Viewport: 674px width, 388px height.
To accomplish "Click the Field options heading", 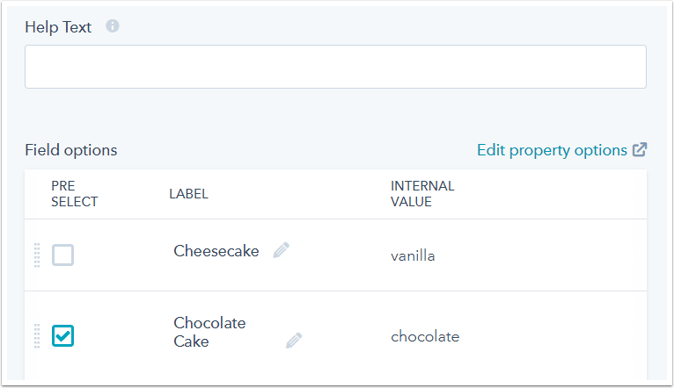I will point(71,150).
